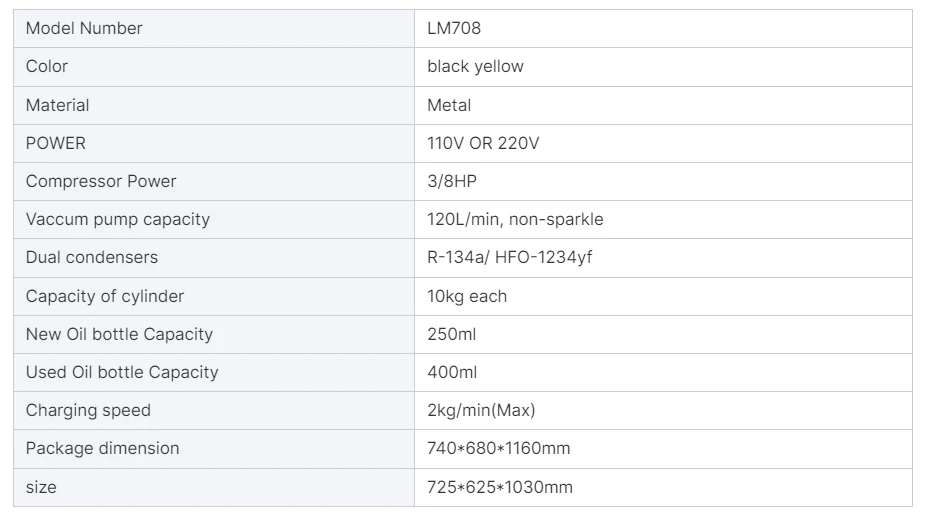928x522 pixels.
Task: Click the 'Metal' material value
Action: click(449, 105)
